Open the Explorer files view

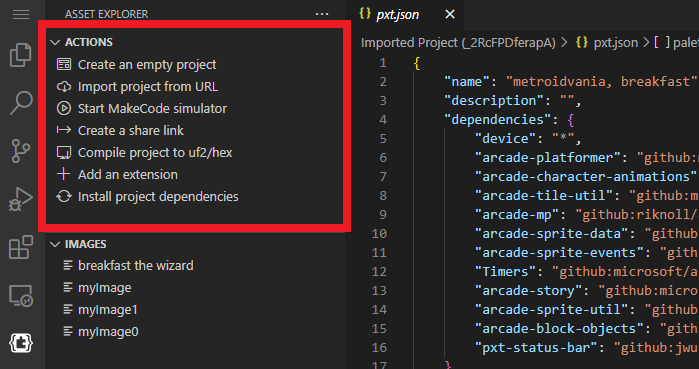pyautogui.click(x=21, y=55)
